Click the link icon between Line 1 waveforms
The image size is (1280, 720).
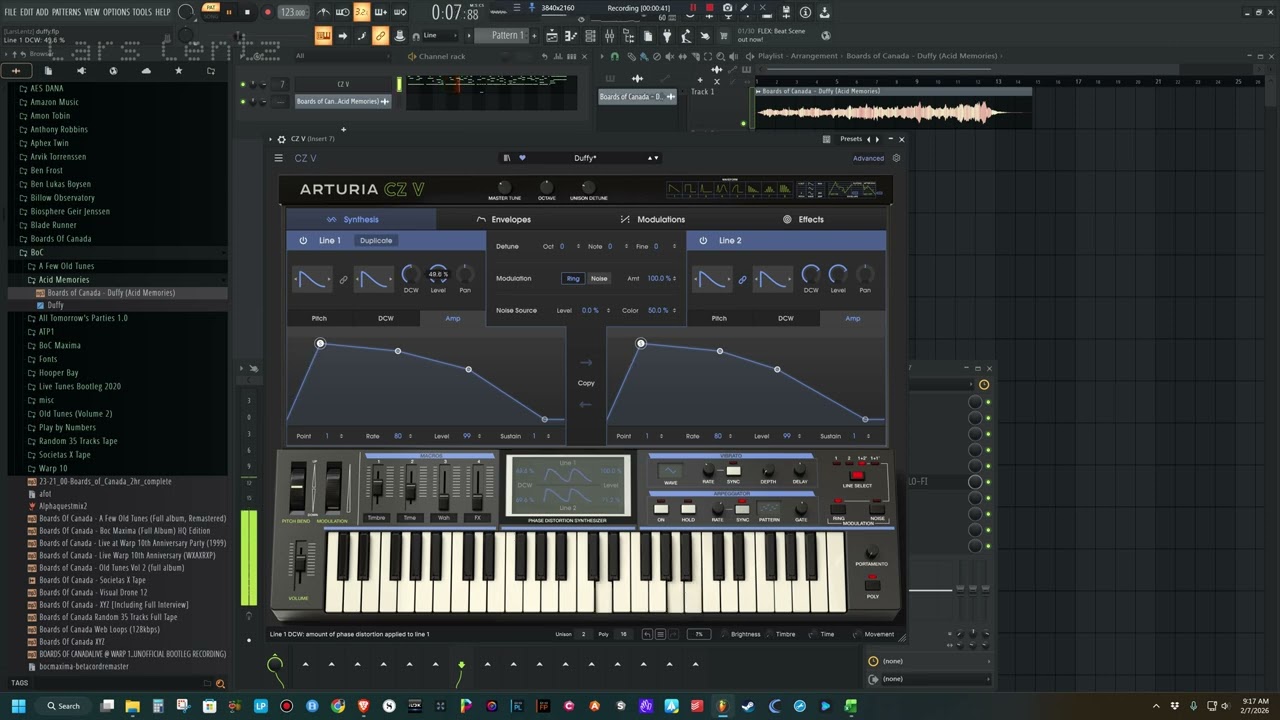pos(343,280)
